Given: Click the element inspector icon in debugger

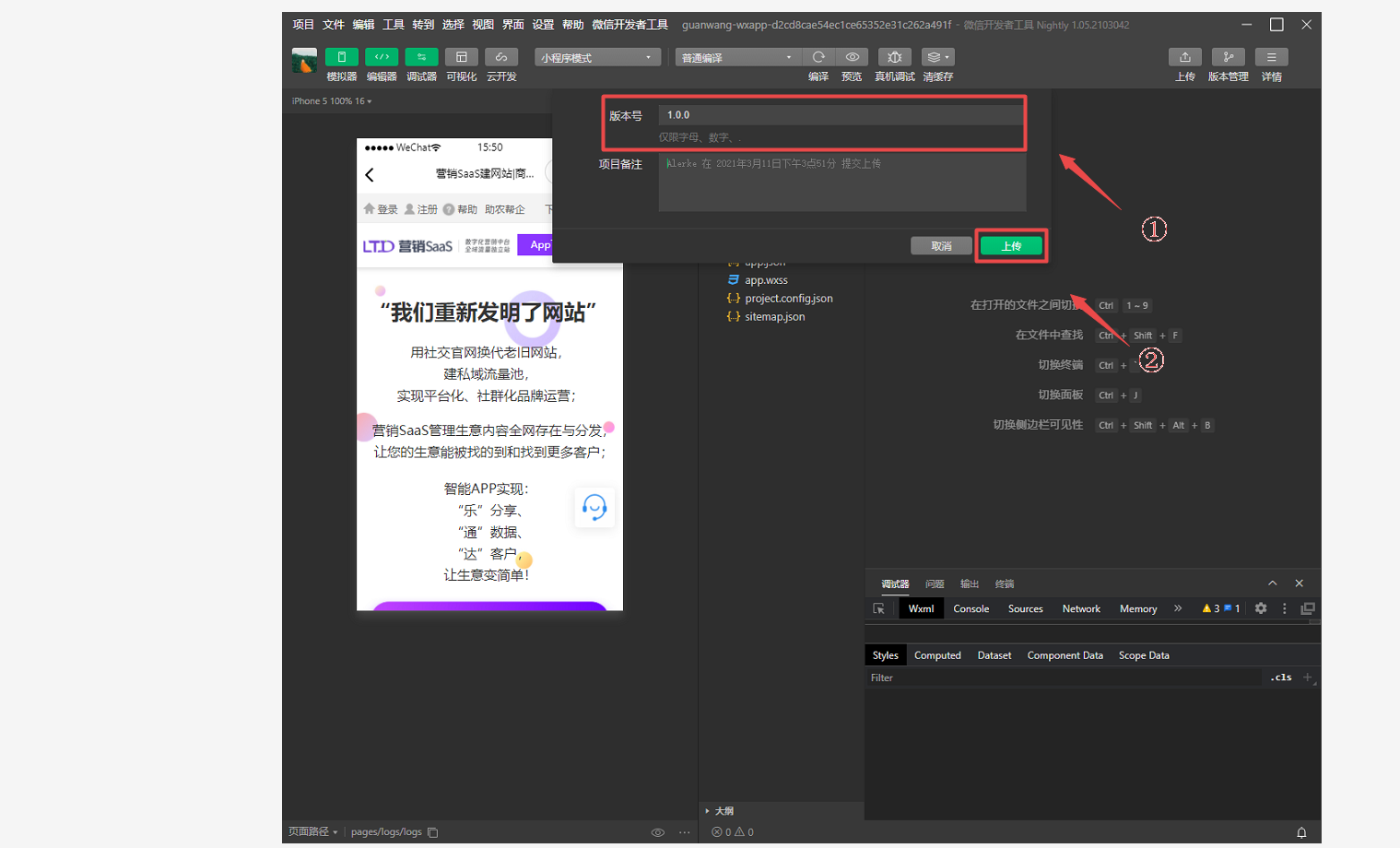Looking at the screenshot, I should [x=879, y=609].
